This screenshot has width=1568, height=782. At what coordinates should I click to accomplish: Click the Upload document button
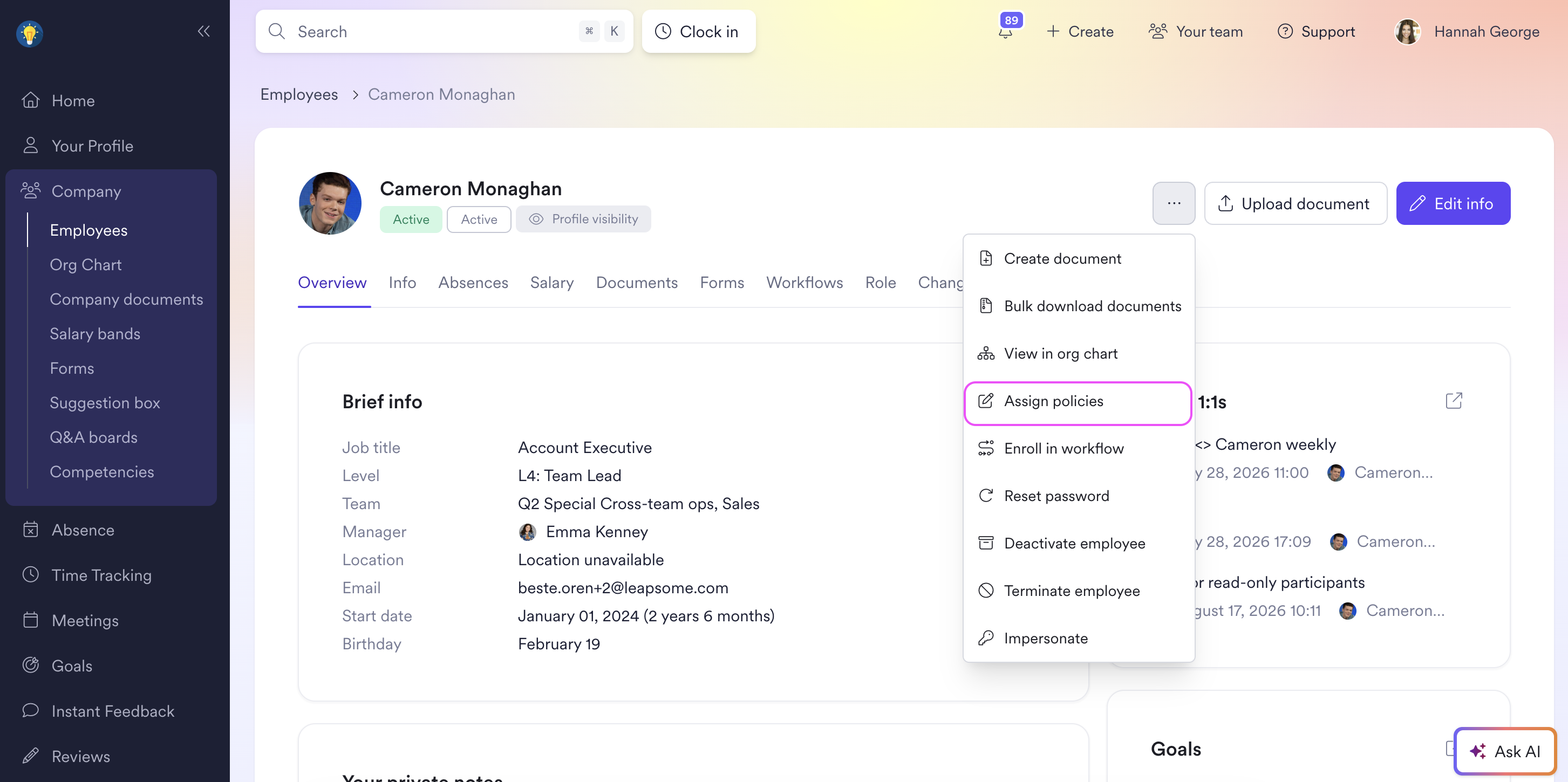click(x=1296, y=203)
